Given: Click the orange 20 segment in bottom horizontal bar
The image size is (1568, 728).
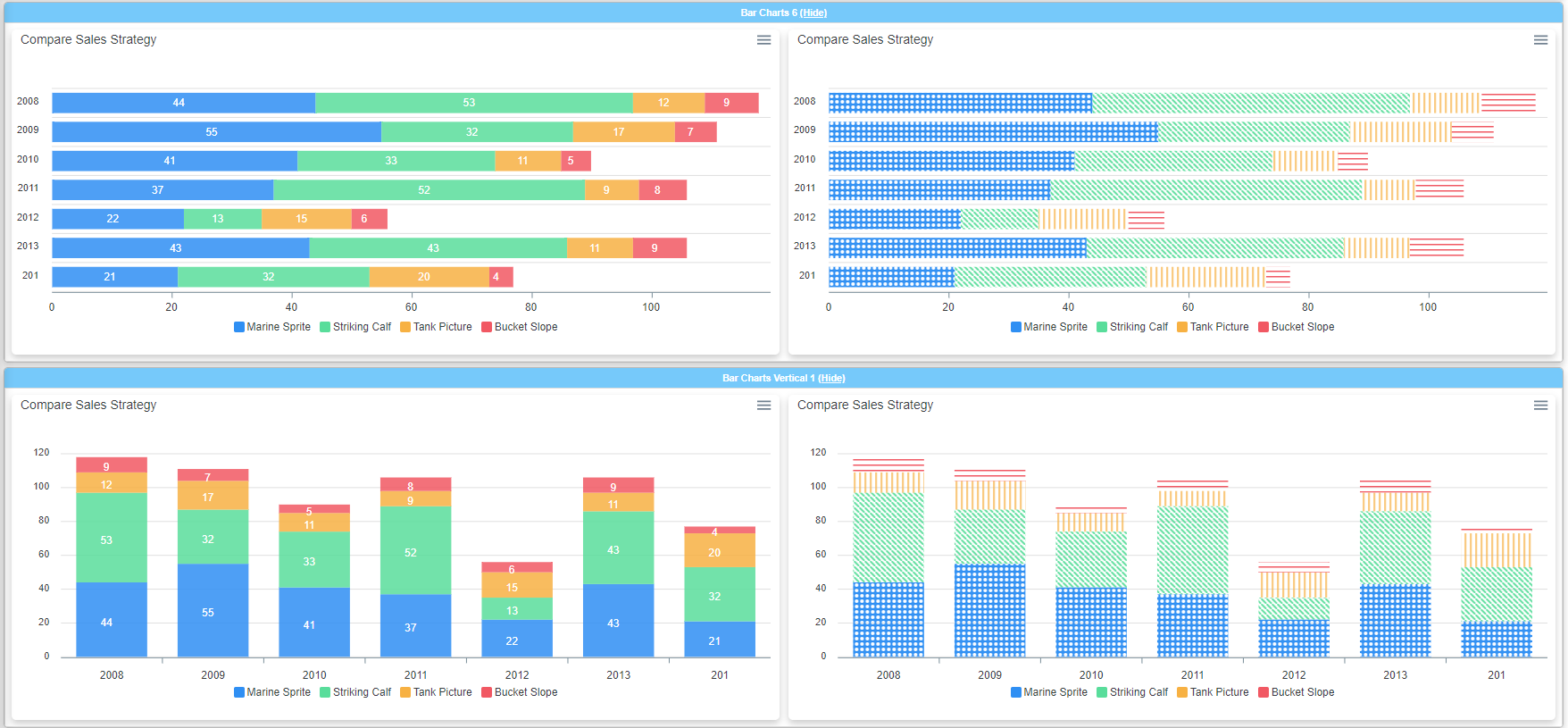Looking at the screenshot, I should pos(429,277).
